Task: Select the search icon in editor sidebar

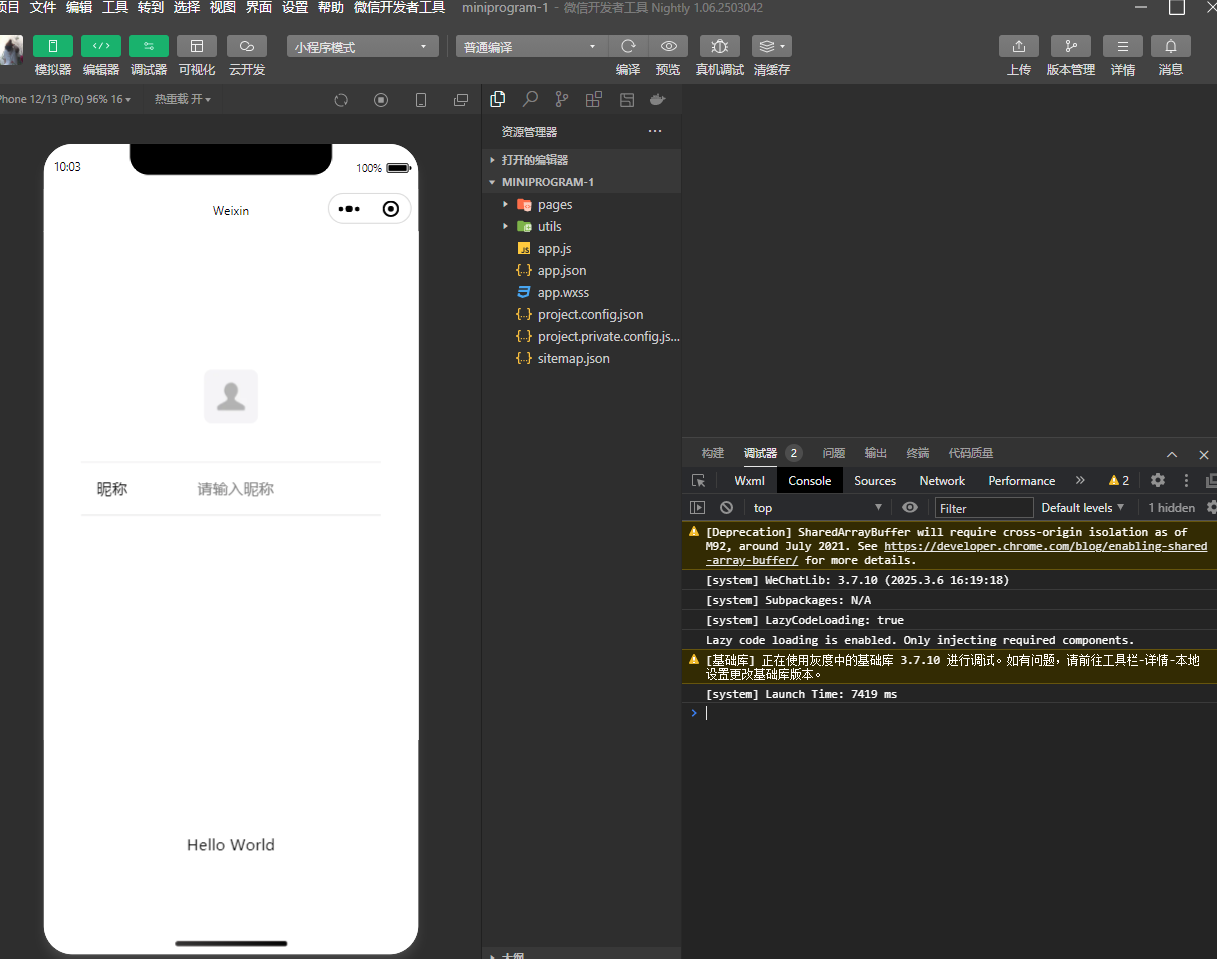Action: (530, 99)
